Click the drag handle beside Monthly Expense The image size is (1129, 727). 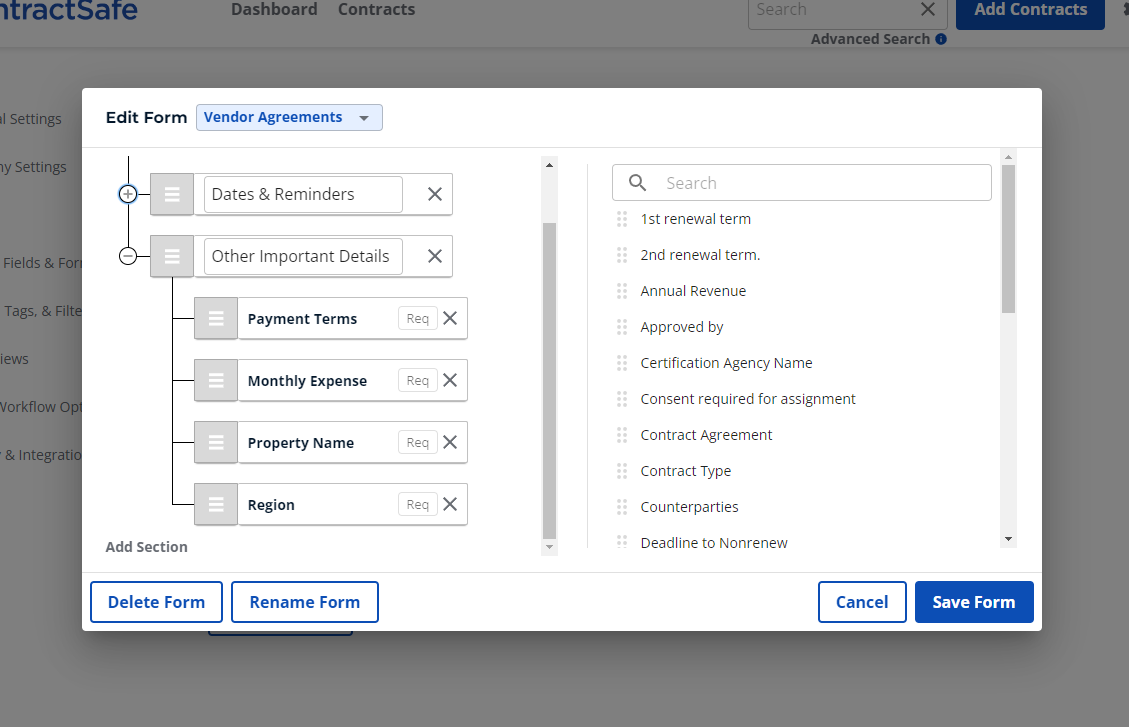(x=215, y=380)
